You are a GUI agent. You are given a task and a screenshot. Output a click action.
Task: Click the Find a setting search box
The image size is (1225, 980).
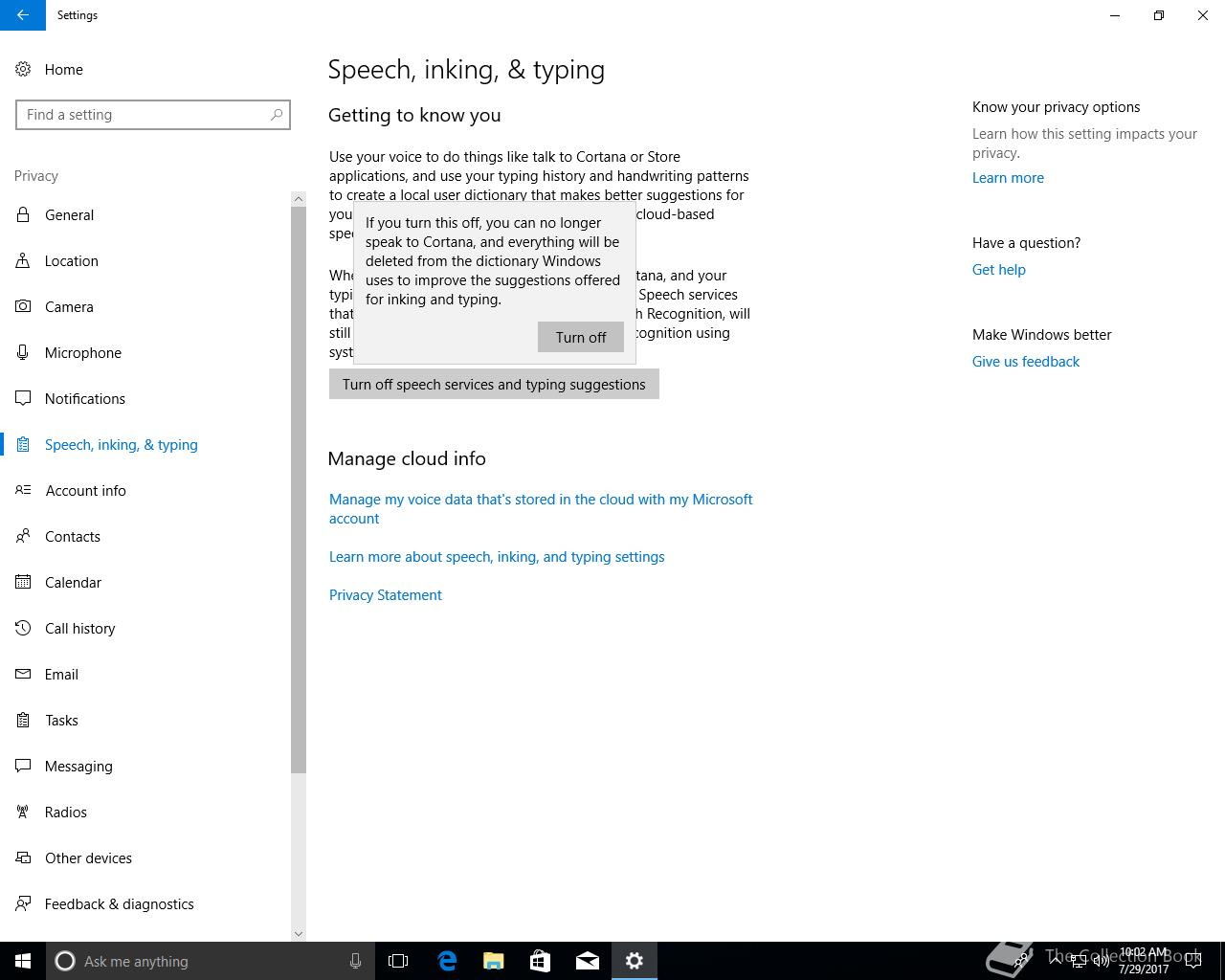pos(153,115)
